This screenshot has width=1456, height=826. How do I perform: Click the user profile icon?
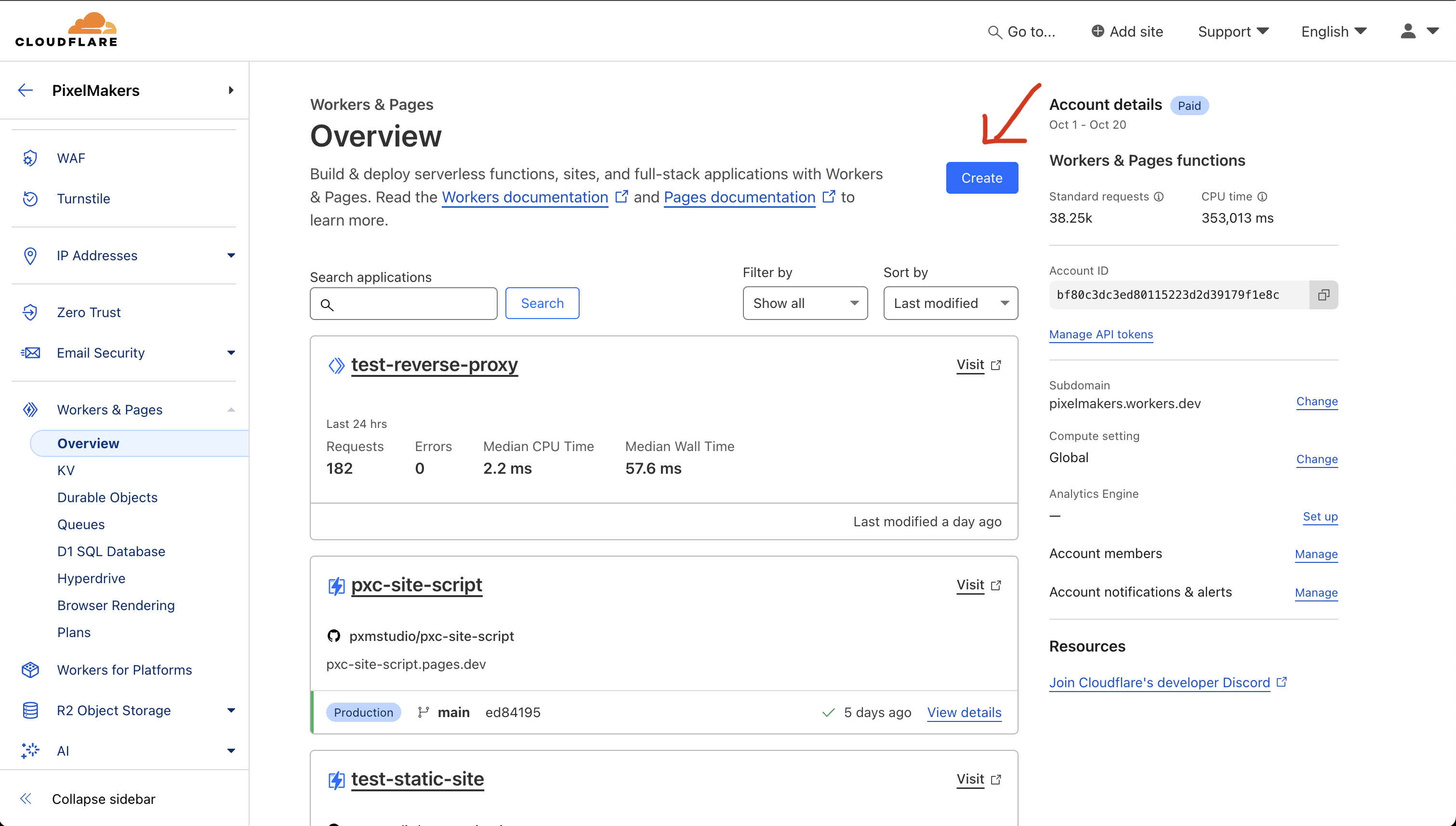[1408, 31]
